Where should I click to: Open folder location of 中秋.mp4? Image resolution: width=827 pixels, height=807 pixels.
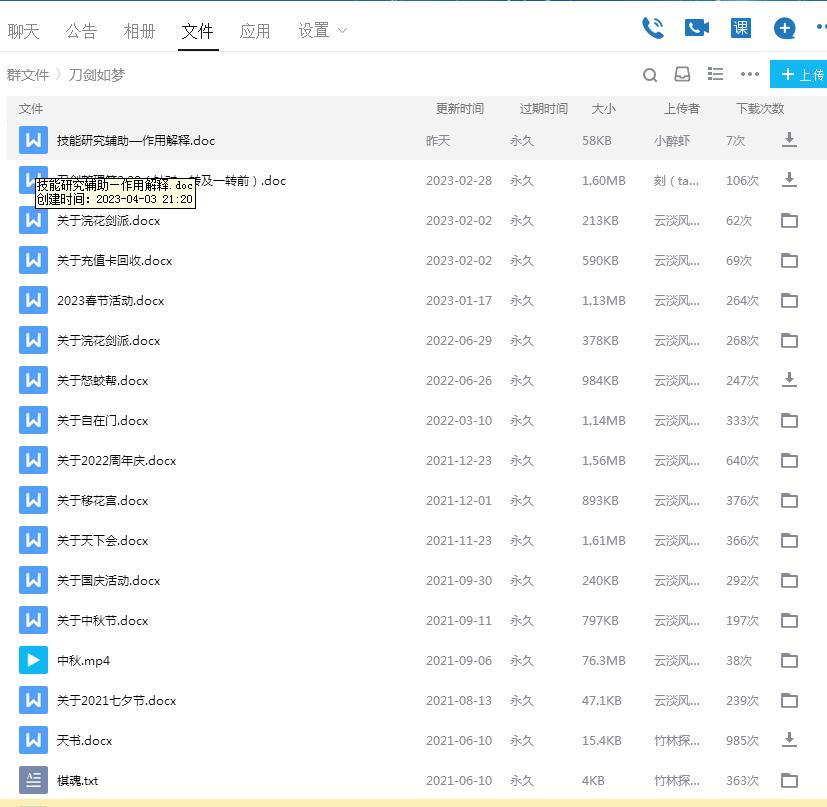789,660
